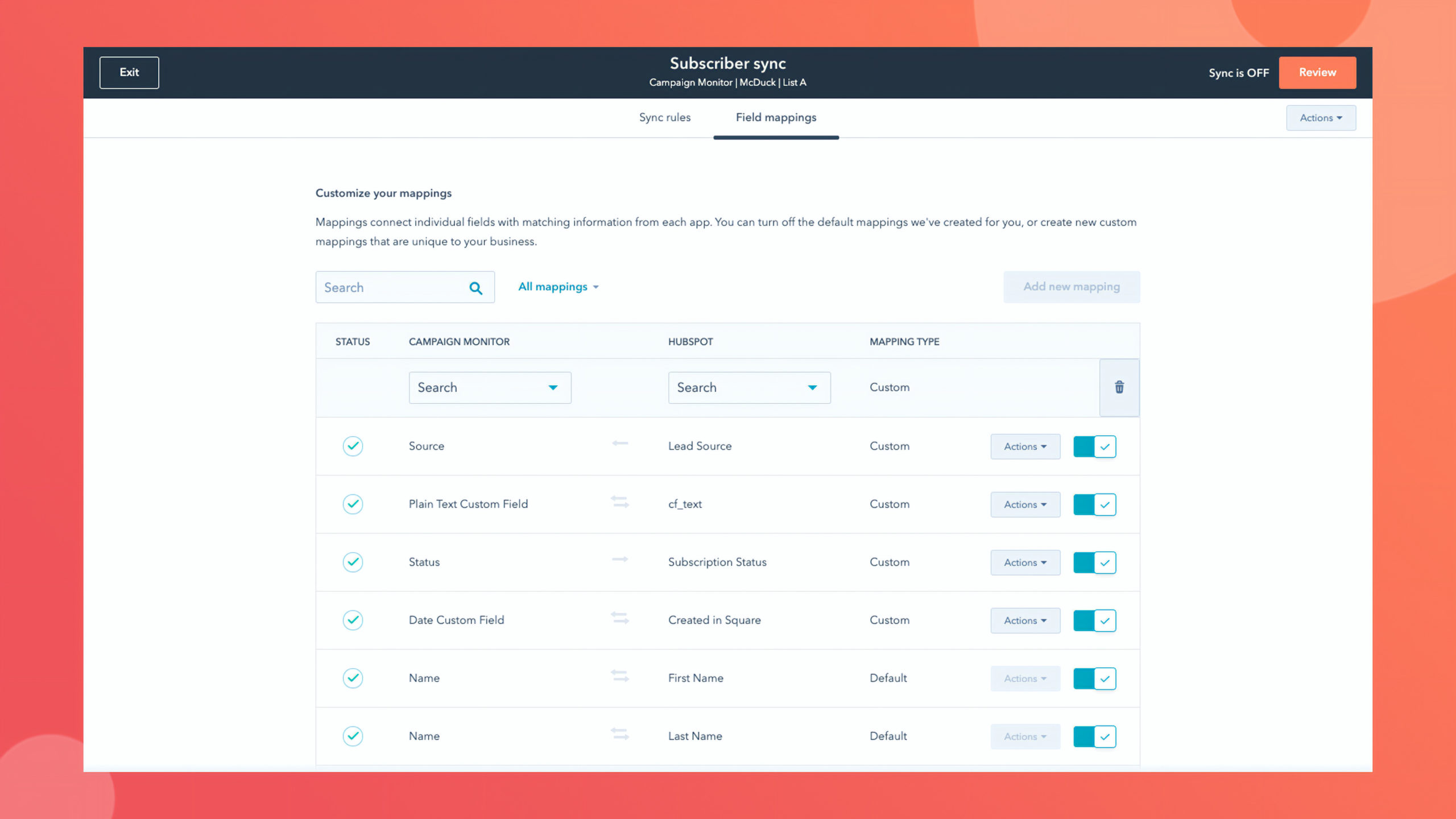Open the Actions dropdown below the header bar
The width and height of the screenshot is (1456, 819).
[1321, 118]
